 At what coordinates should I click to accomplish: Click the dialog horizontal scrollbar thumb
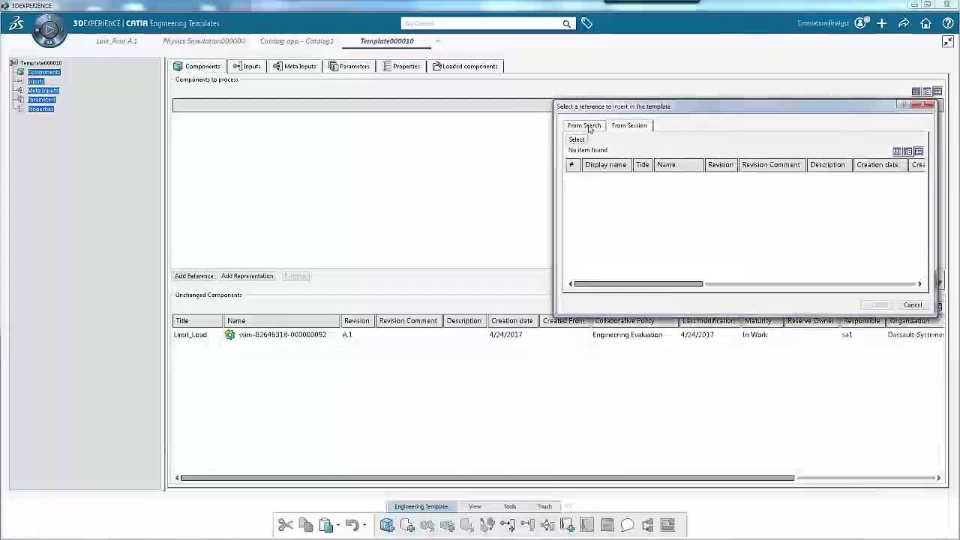click(638, 284)
